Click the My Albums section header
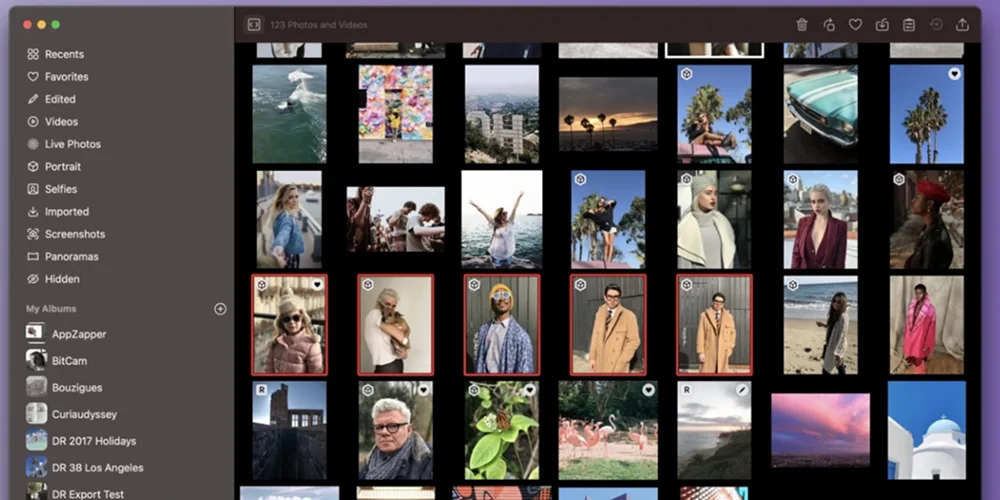Image resolution: width=1000 pixels, height=500 pixels. click(x=51, y=309)
